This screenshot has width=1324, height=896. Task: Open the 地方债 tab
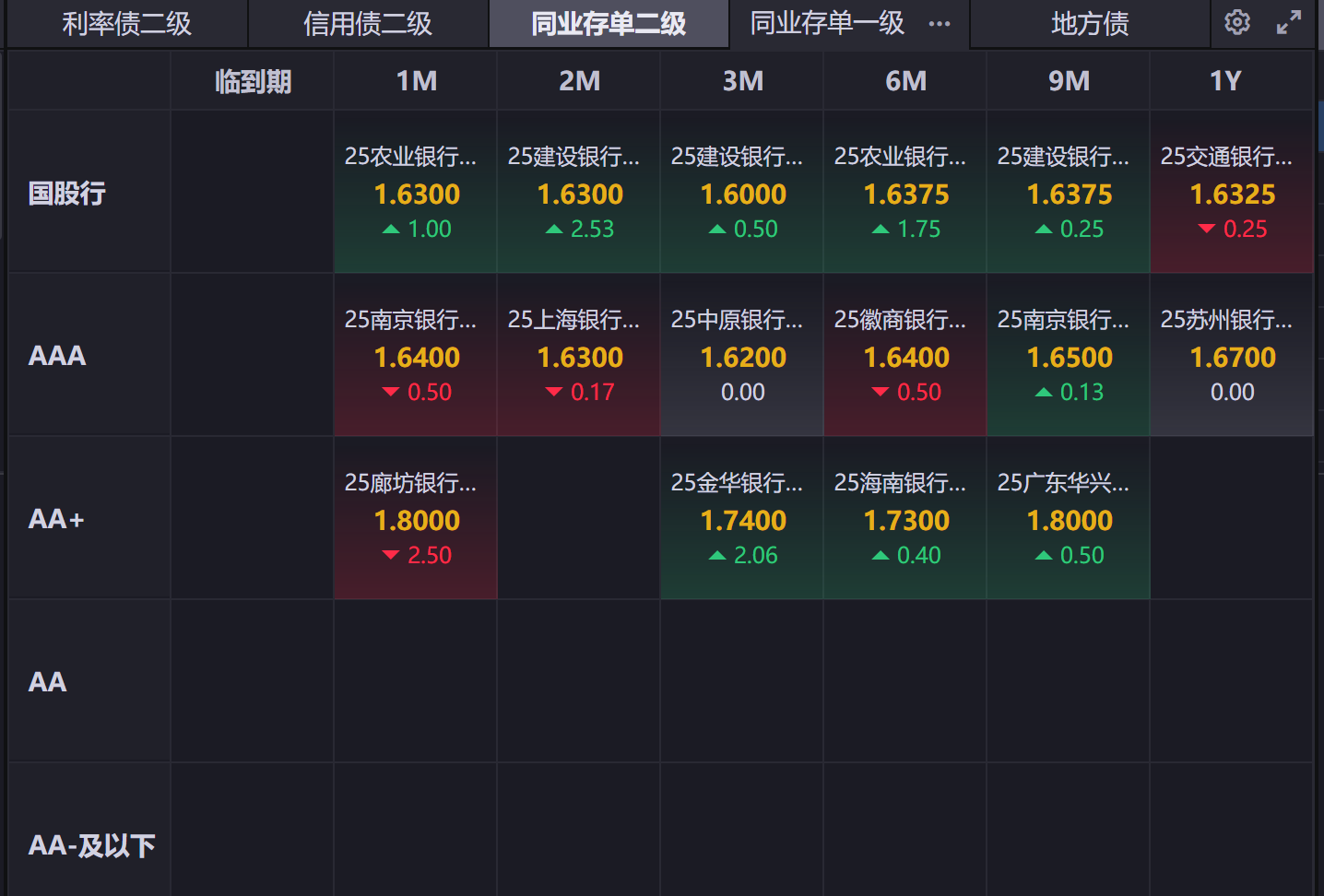(1090, 24)
